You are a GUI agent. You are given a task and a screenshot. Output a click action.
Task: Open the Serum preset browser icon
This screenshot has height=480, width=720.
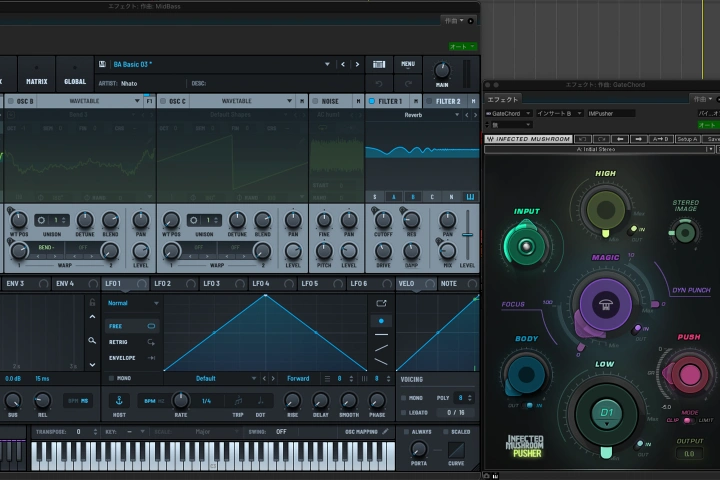[102, 64]
